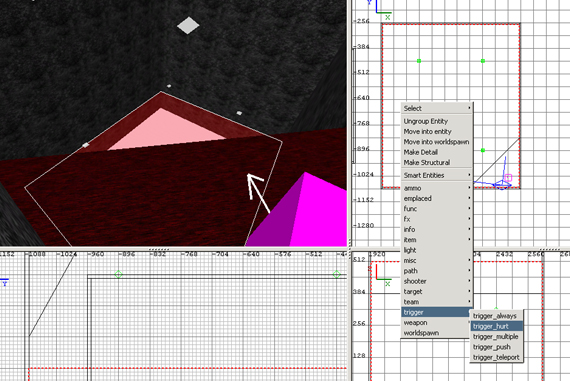This screenshot has width=570, height=381.
Task: Open the weapon entity submenu
Action: (437, 323)
